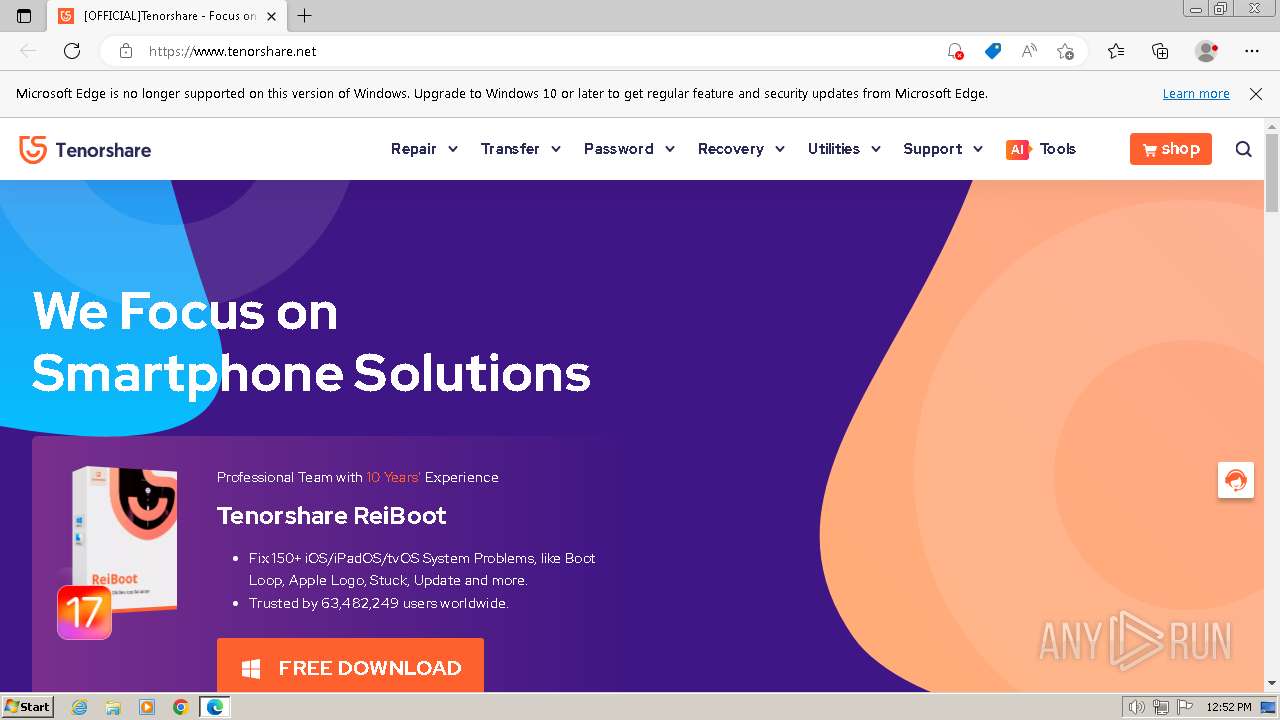Click the FREE DOWNLOAD button
Viewport: 1280px width, 720px height.
click(350, 666)
